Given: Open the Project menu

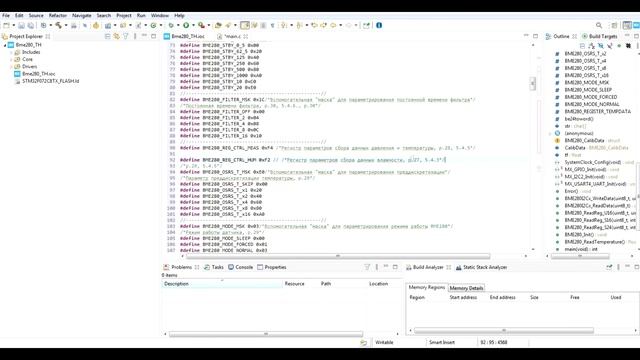Looking at the screenshot, I should (x=124, y=16).
